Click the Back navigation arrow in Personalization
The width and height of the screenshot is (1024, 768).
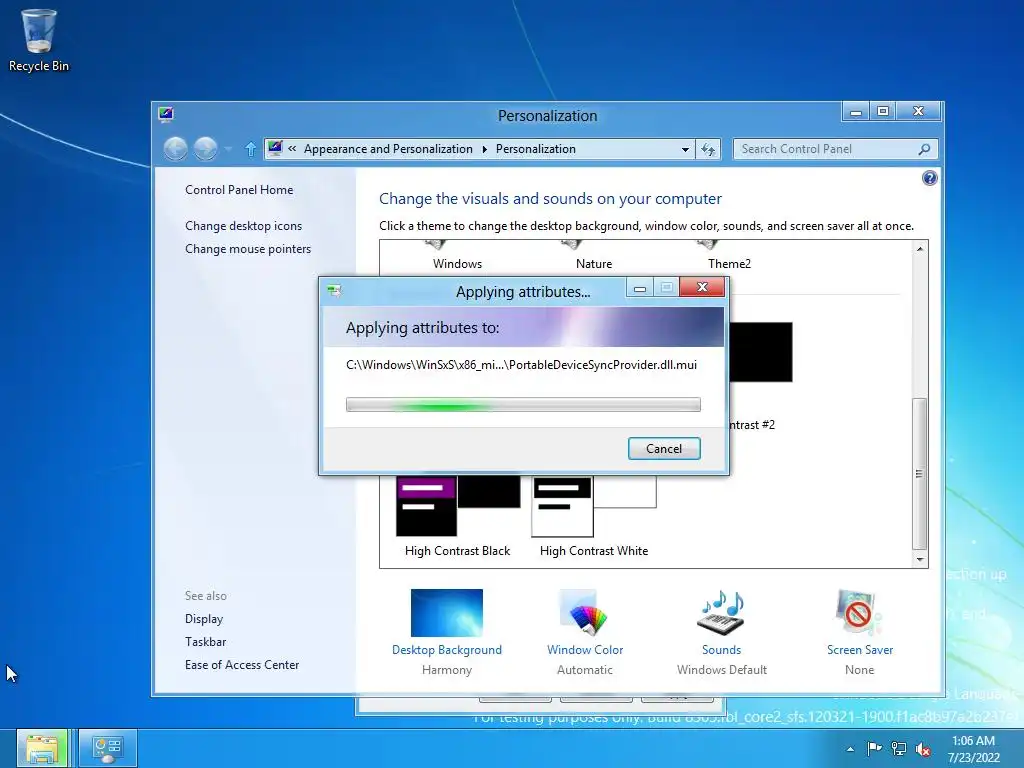point(175,149)
